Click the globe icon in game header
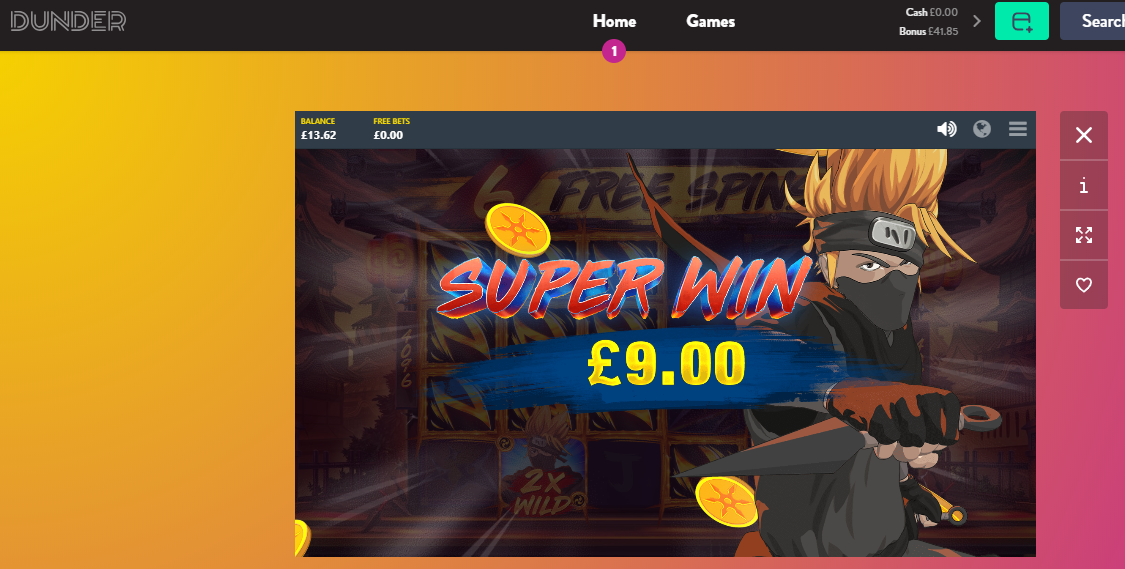1125x569 pixels. pos(982,128)
